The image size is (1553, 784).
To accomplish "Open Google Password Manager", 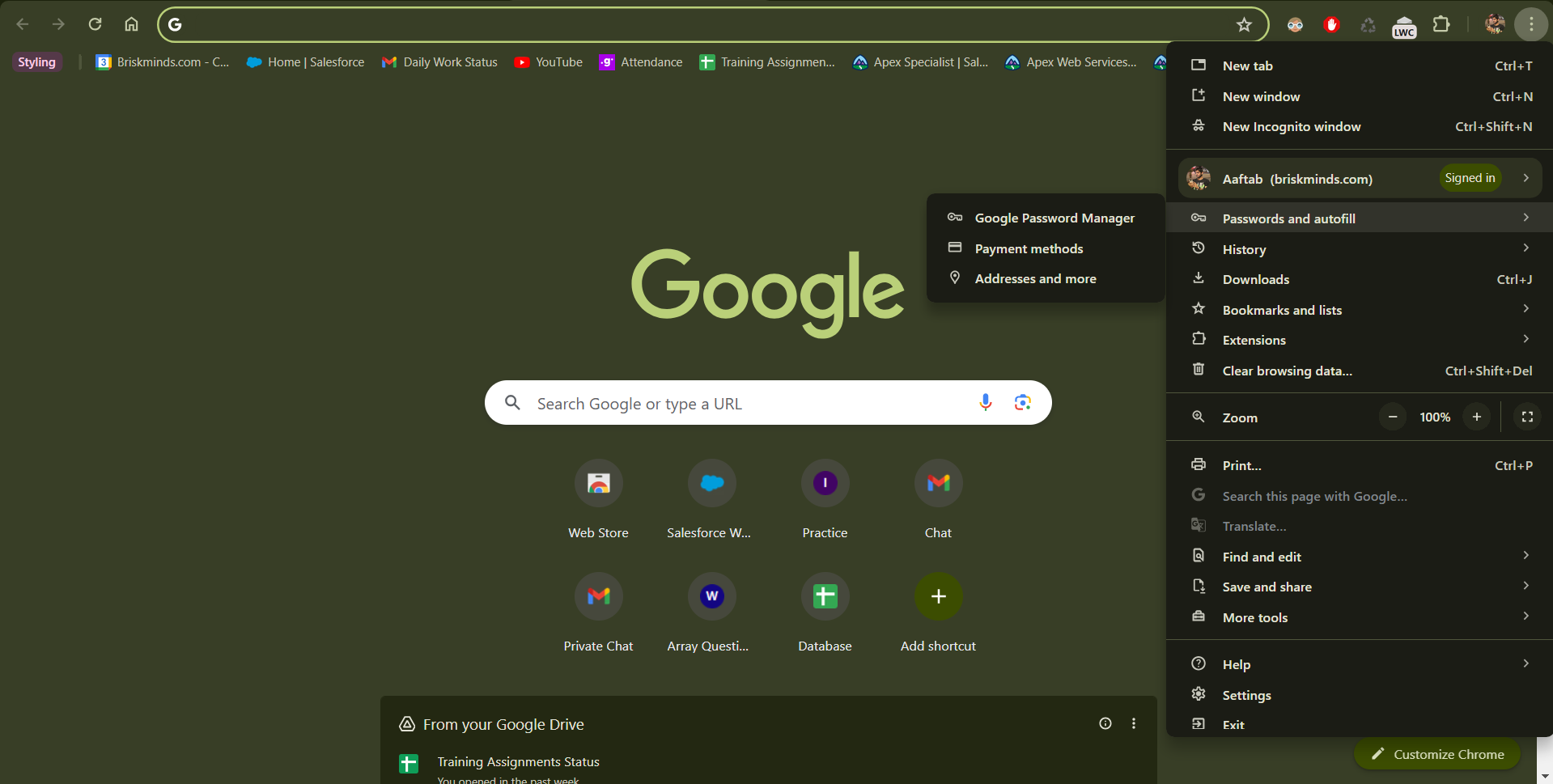I will 1045,218.
